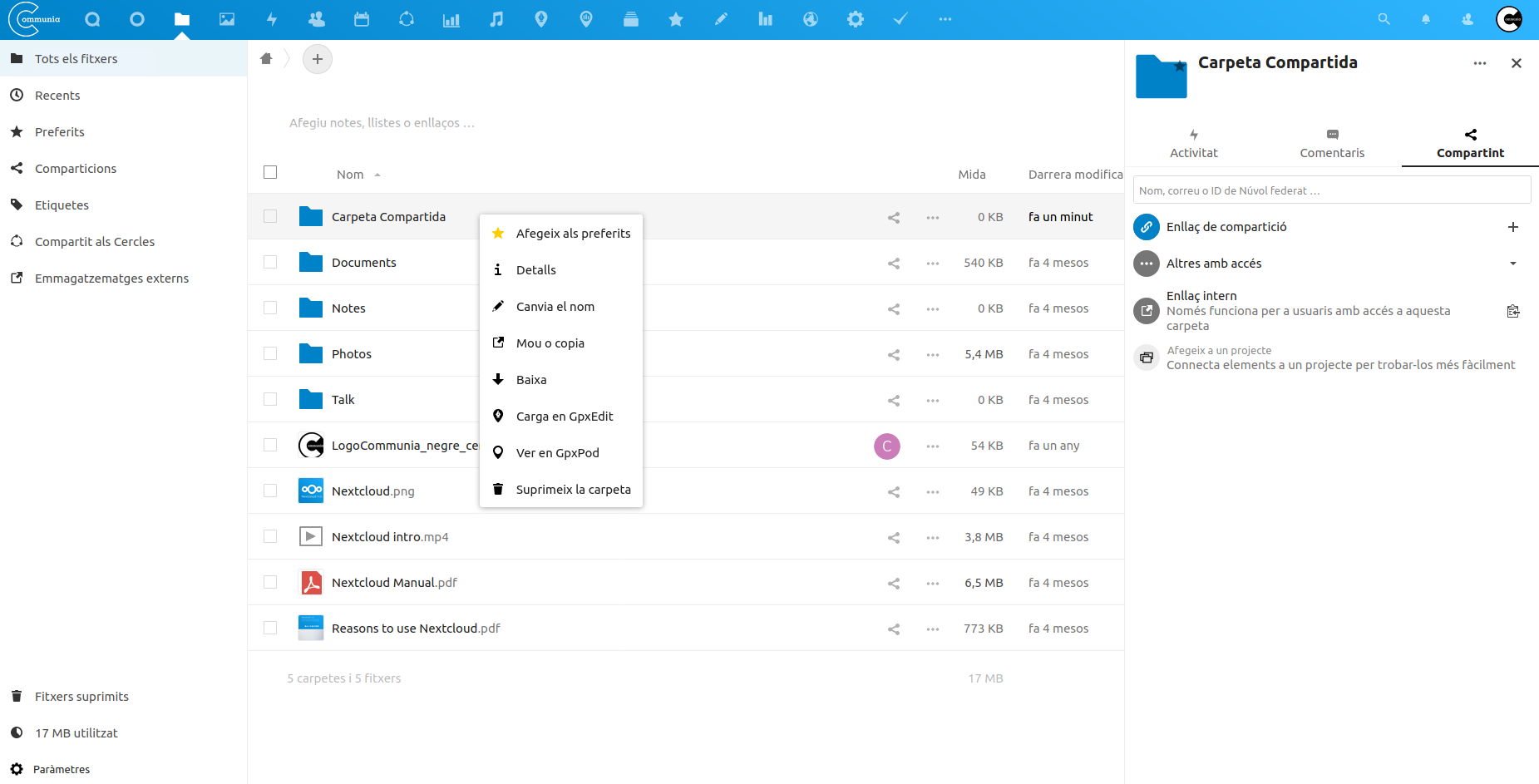This screenshot has height=784, width=1539.
Task: Open more actions for the Talk folder
Action: pyautogui.click(x=933, y=400)
